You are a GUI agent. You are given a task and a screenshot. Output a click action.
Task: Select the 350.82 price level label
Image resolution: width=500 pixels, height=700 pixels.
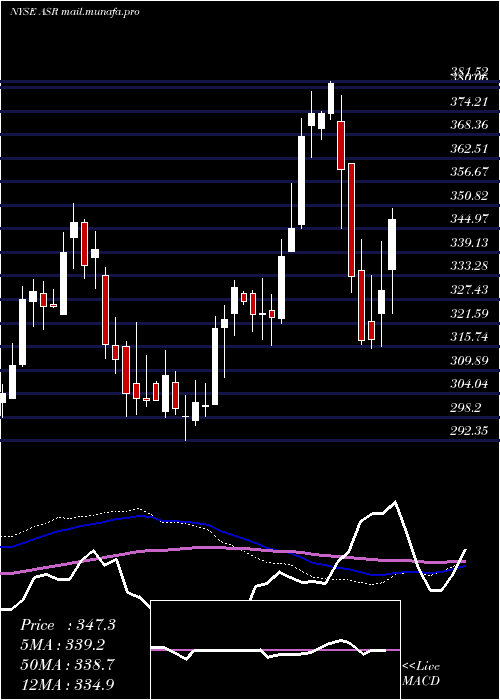point(468,196)
